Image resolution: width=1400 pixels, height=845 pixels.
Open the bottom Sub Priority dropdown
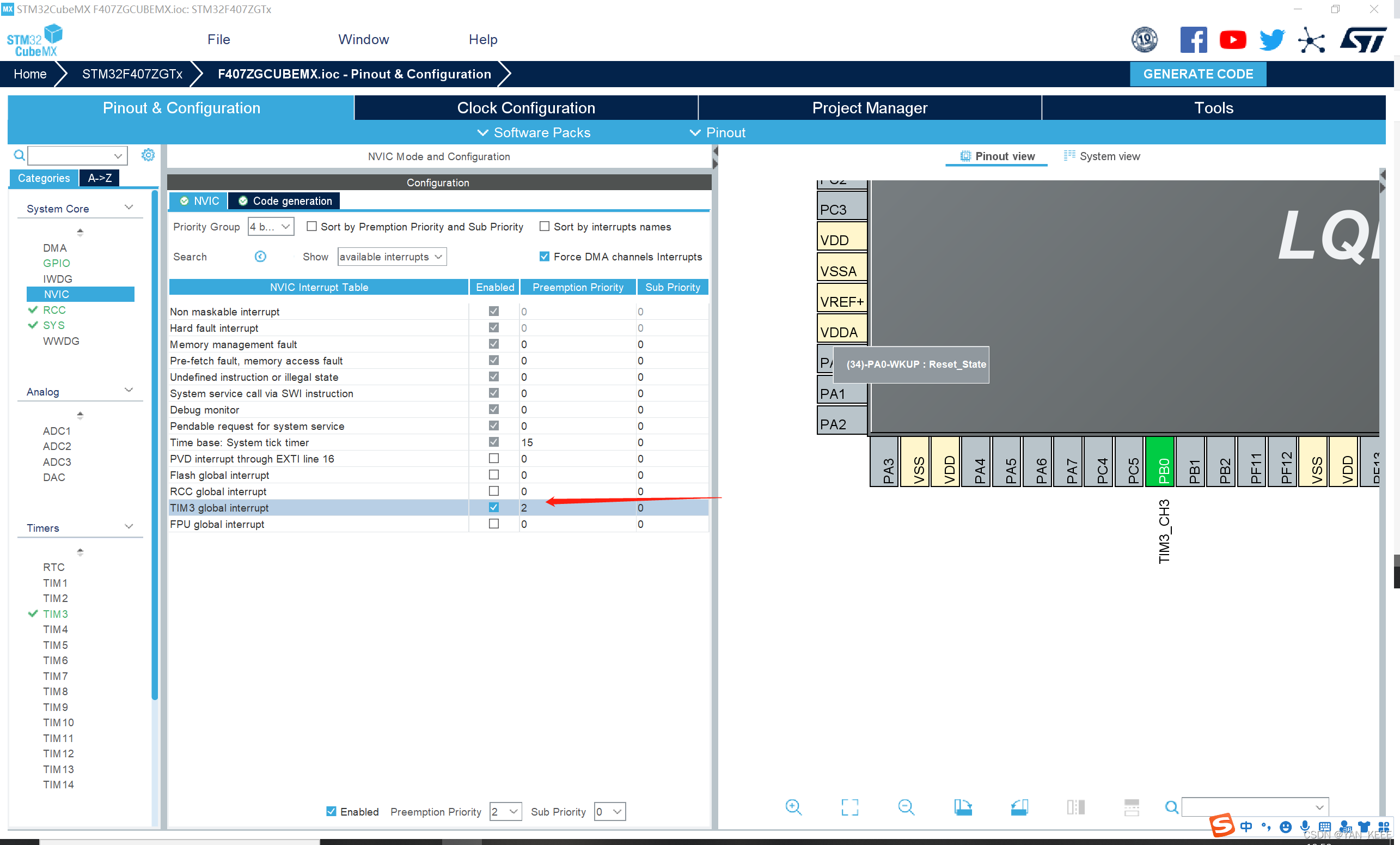pyautogui.click(x=610, y=811)
